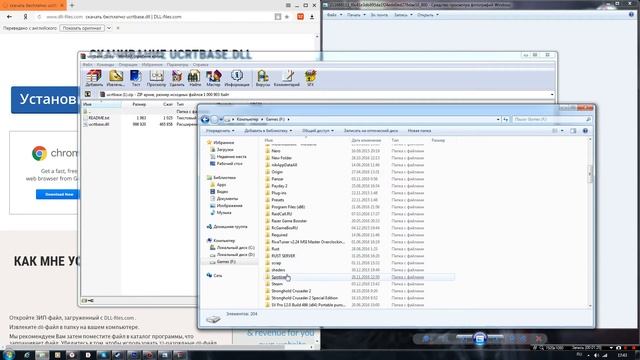Viewport: 640px width, 360px height.
Task: Open the Share with (Общий доступ) dropdown
Action: [x=318, y=131]
